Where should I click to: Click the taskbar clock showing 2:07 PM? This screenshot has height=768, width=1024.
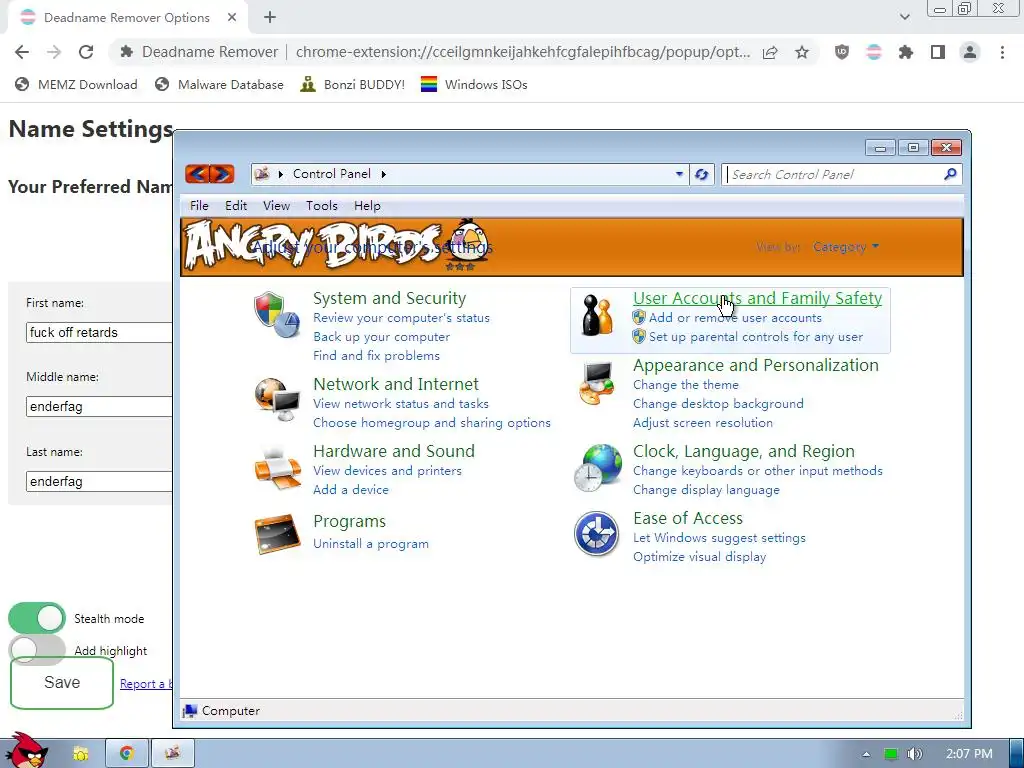(969, 754)
